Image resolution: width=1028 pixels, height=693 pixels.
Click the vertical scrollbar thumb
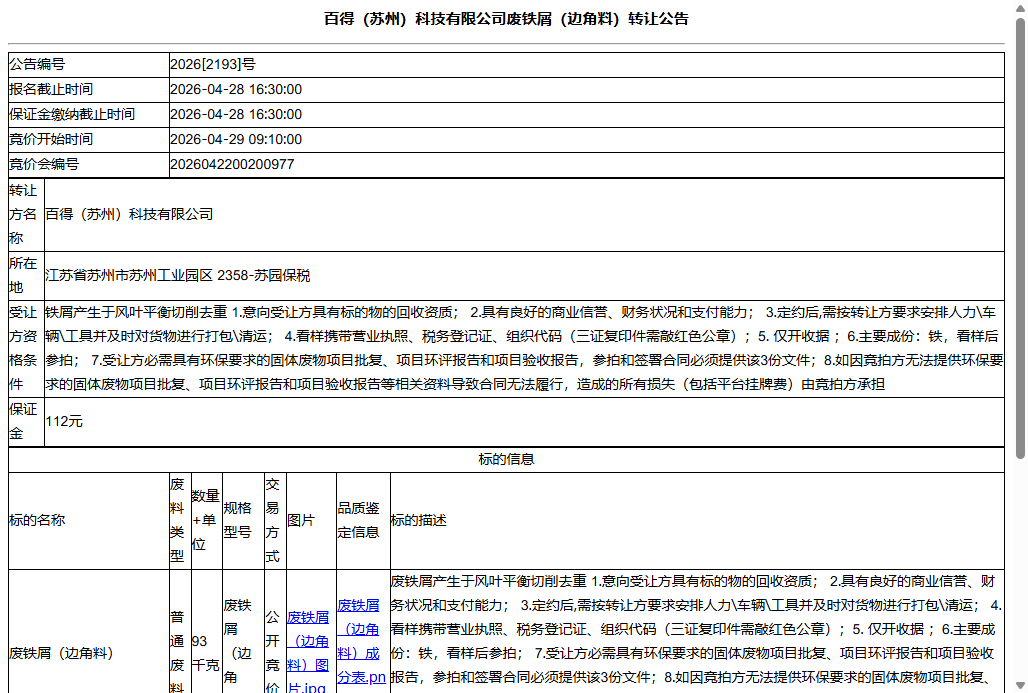click(1020, 239)
